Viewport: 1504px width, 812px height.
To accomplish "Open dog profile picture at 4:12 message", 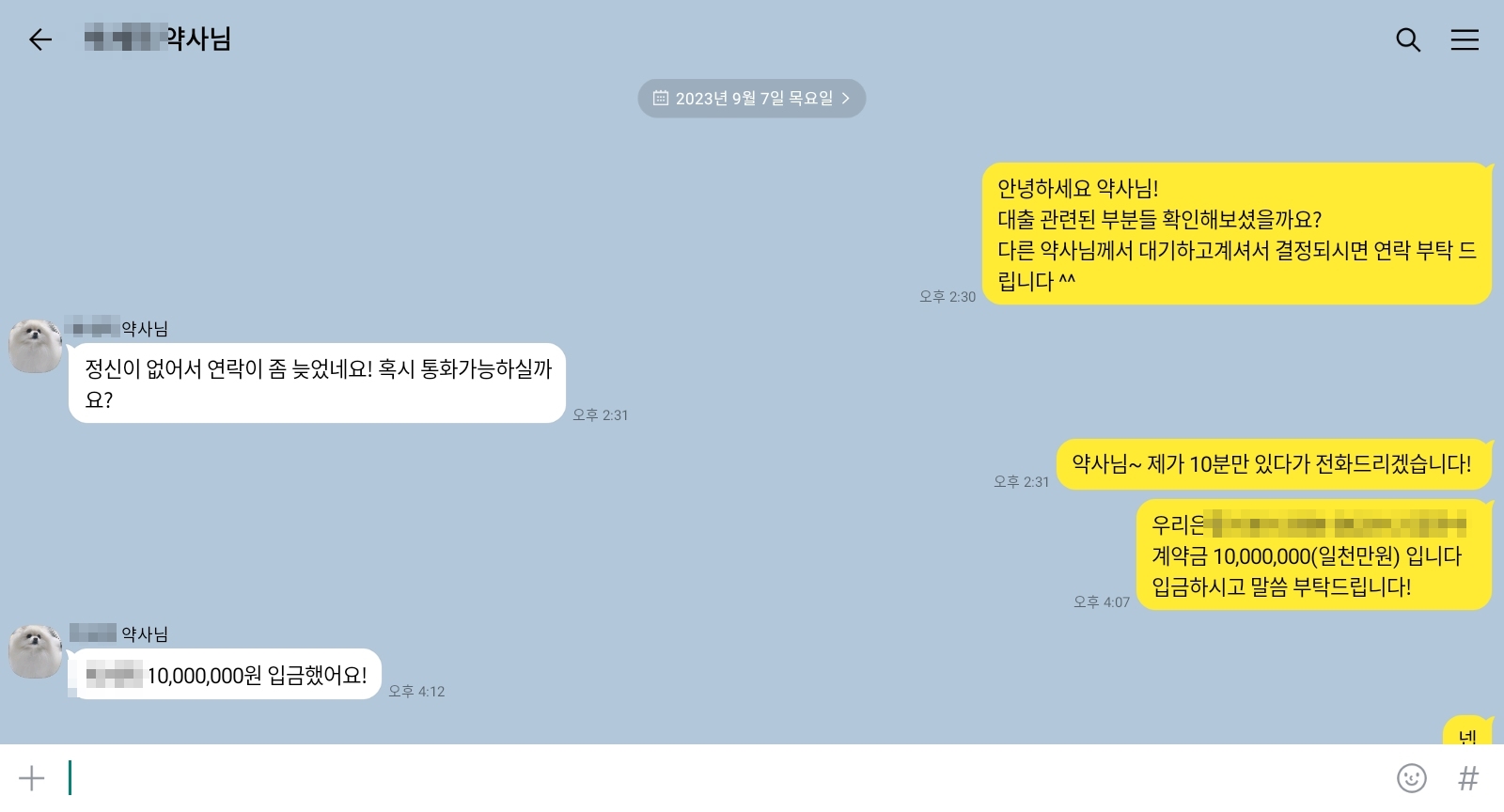I will pyautogui.click(x=36, y=650).
